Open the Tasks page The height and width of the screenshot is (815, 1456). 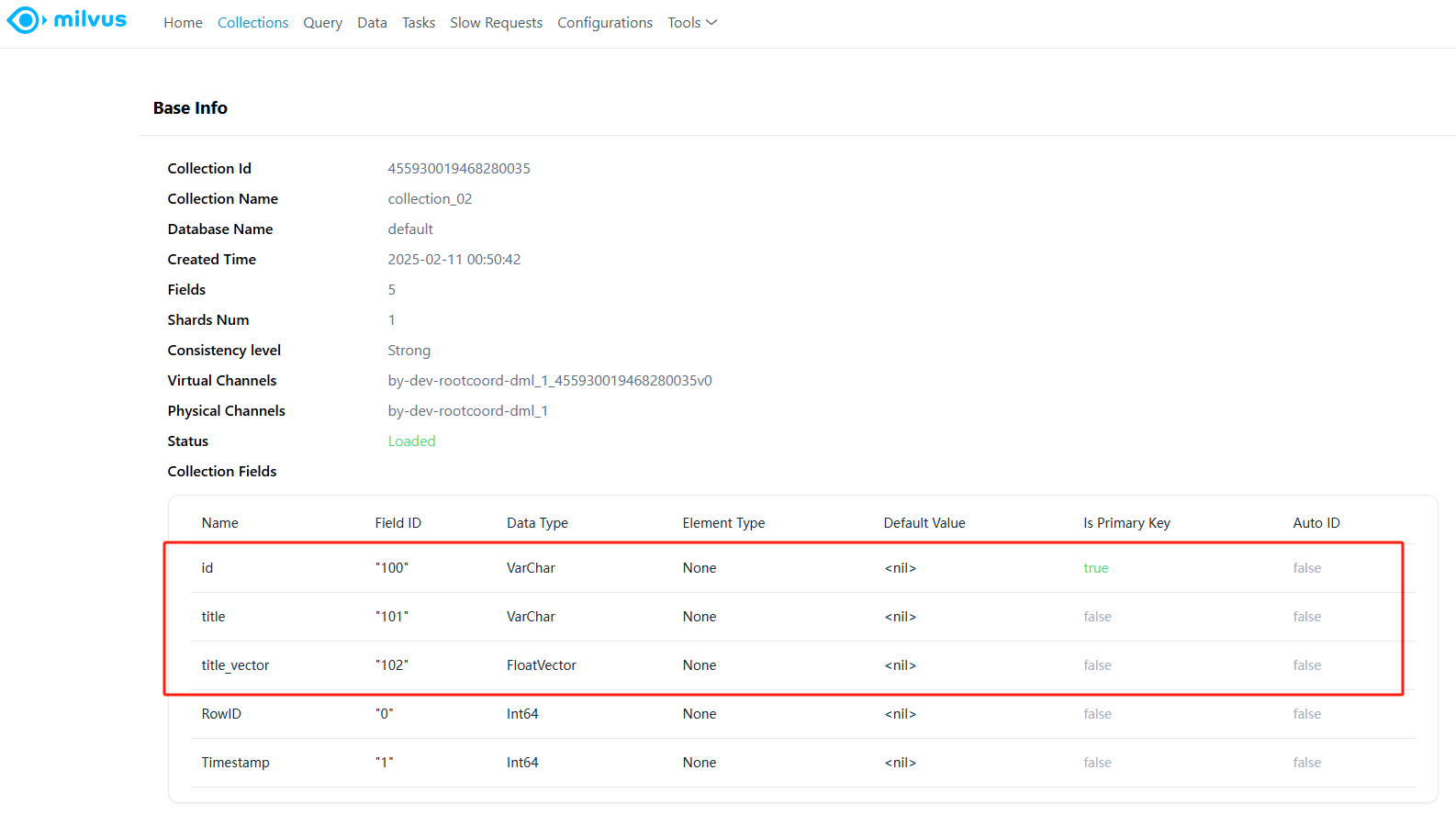coord(419,23)
